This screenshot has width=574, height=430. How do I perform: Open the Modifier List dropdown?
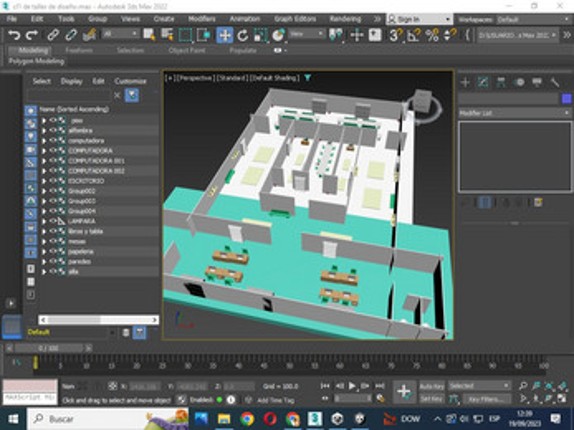tap(514, 113)
